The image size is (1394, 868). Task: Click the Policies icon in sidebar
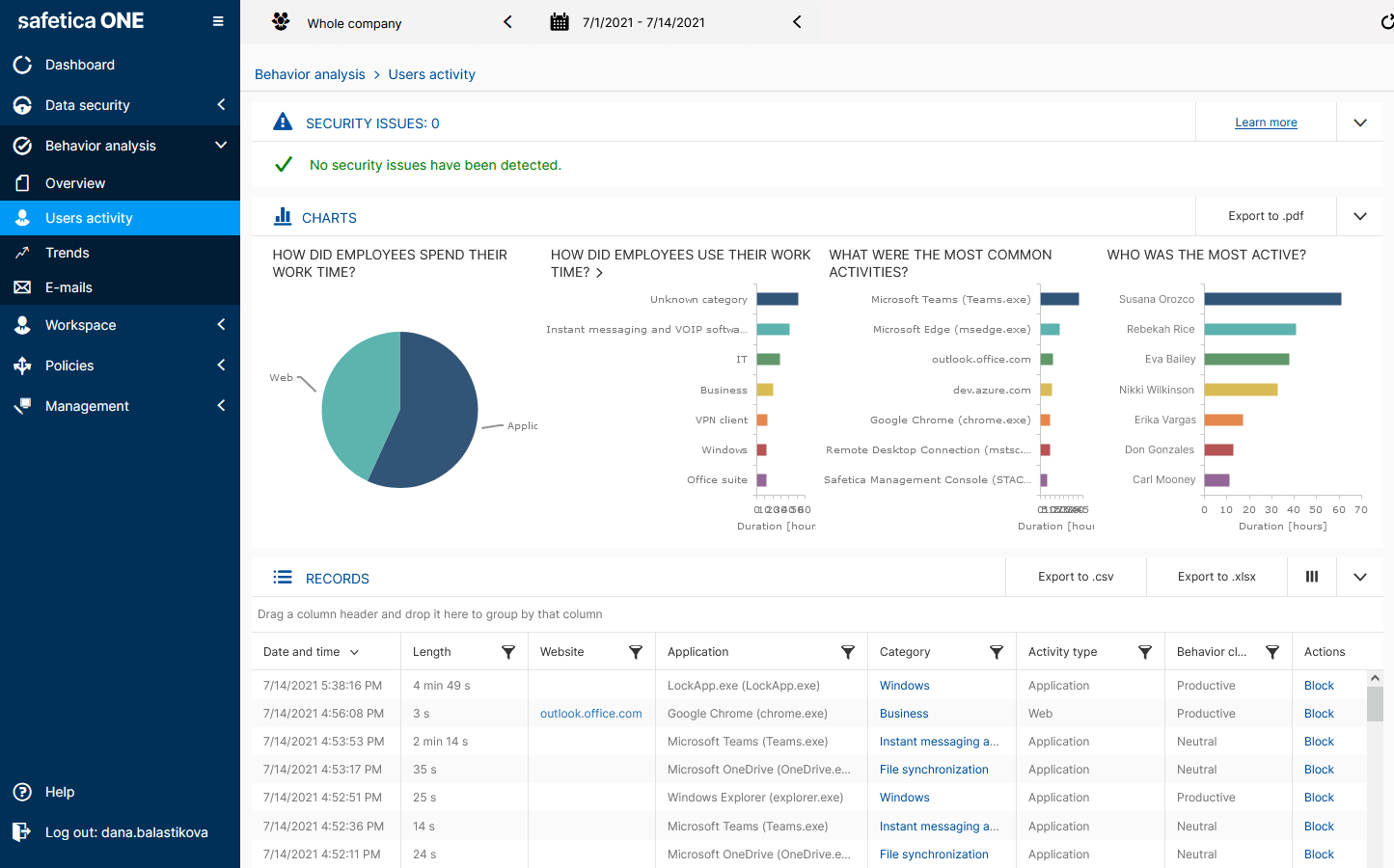tap(22, 366)
